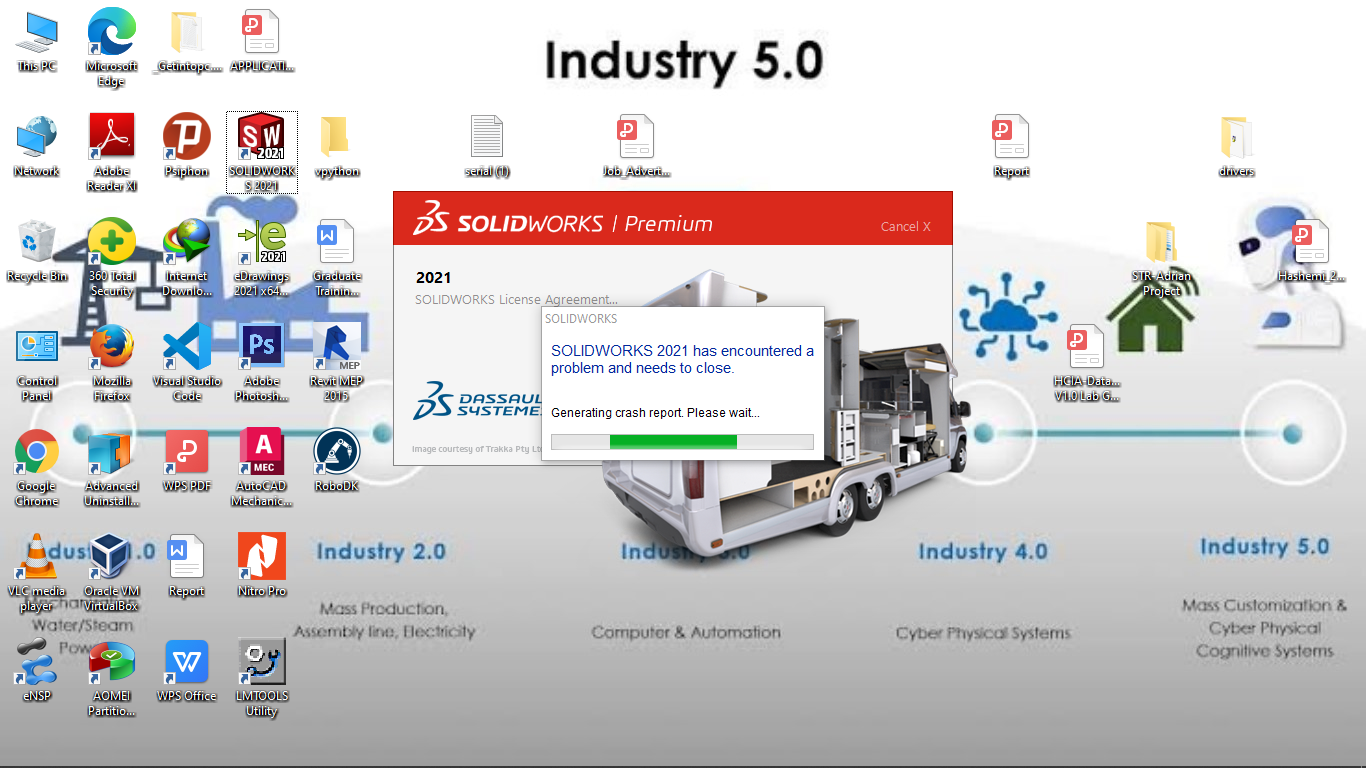Launch Revit MEP 2015
The width and height of the screenshot is (1366, 768).
[x=337, y=362]
